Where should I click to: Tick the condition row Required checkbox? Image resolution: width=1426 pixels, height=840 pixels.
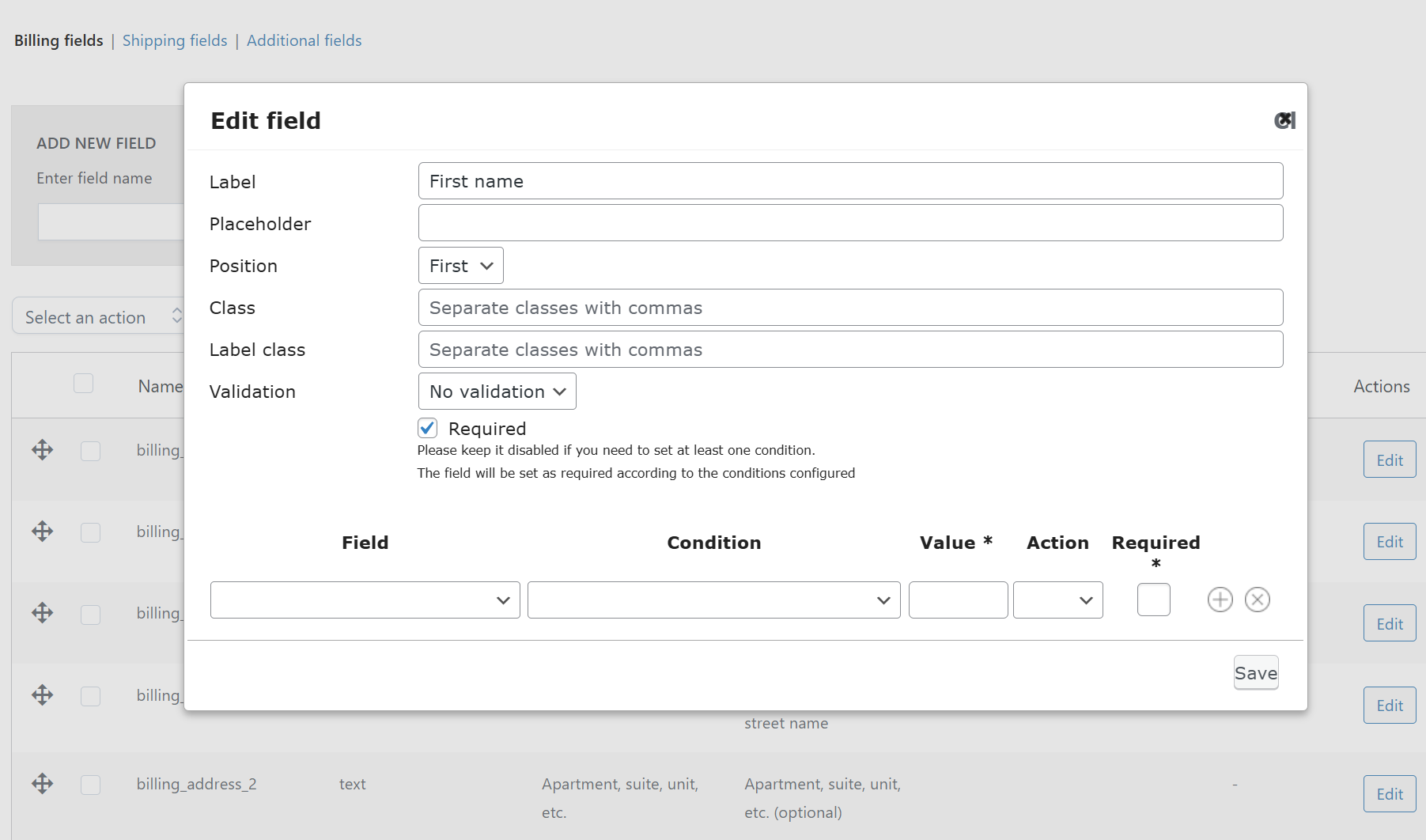point(1153,600)
